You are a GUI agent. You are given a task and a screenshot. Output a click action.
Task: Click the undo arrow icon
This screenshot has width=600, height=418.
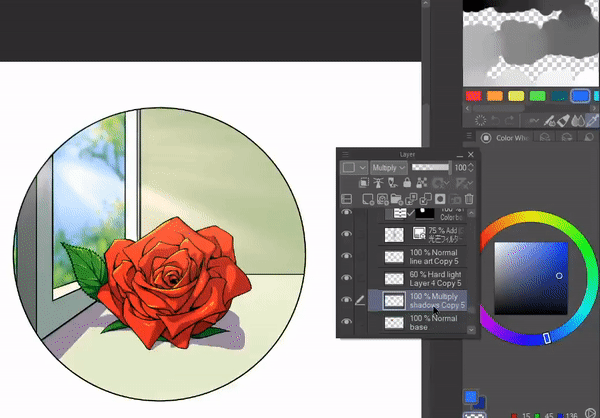pyautogui.click(x=493, y=120)
